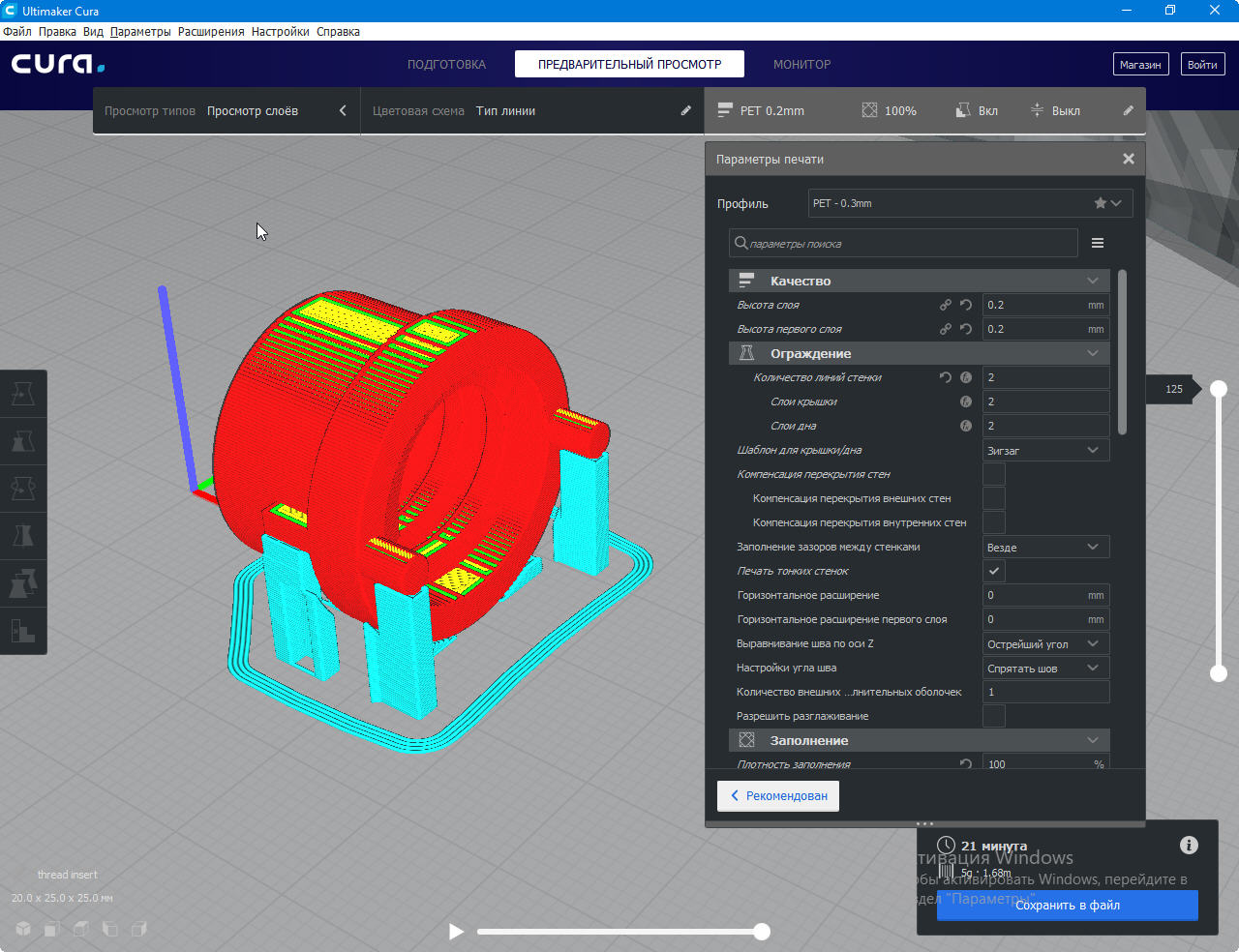Click the Сохранить в файл button
The width and height of the screenshot is (1239, 952).
[x=1067, y=906]
